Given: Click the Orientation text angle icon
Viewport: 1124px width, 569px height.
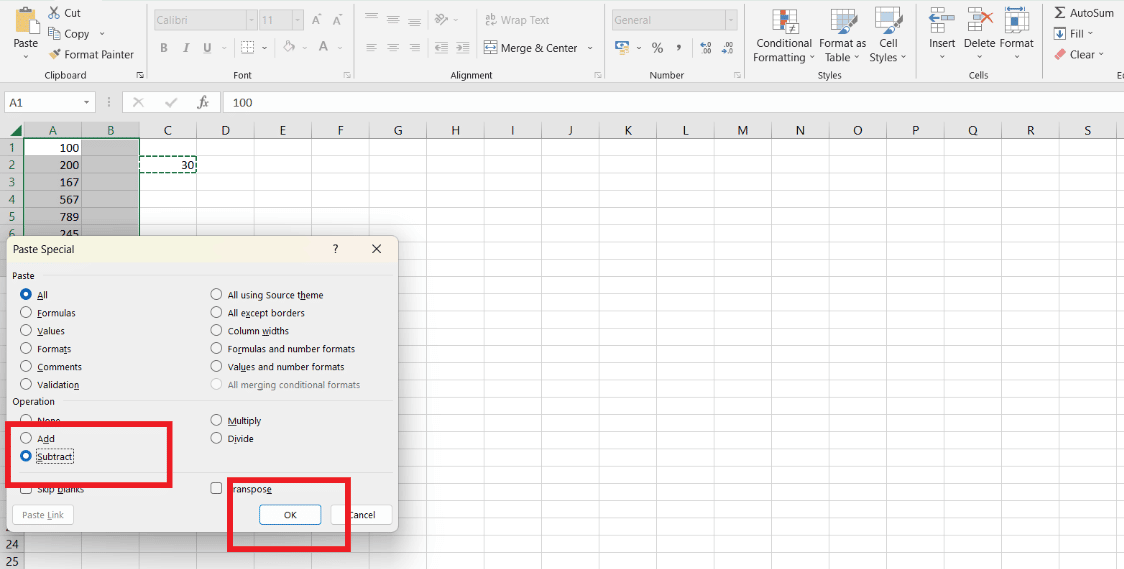Looking at the screenshot, I should (442, 20).
